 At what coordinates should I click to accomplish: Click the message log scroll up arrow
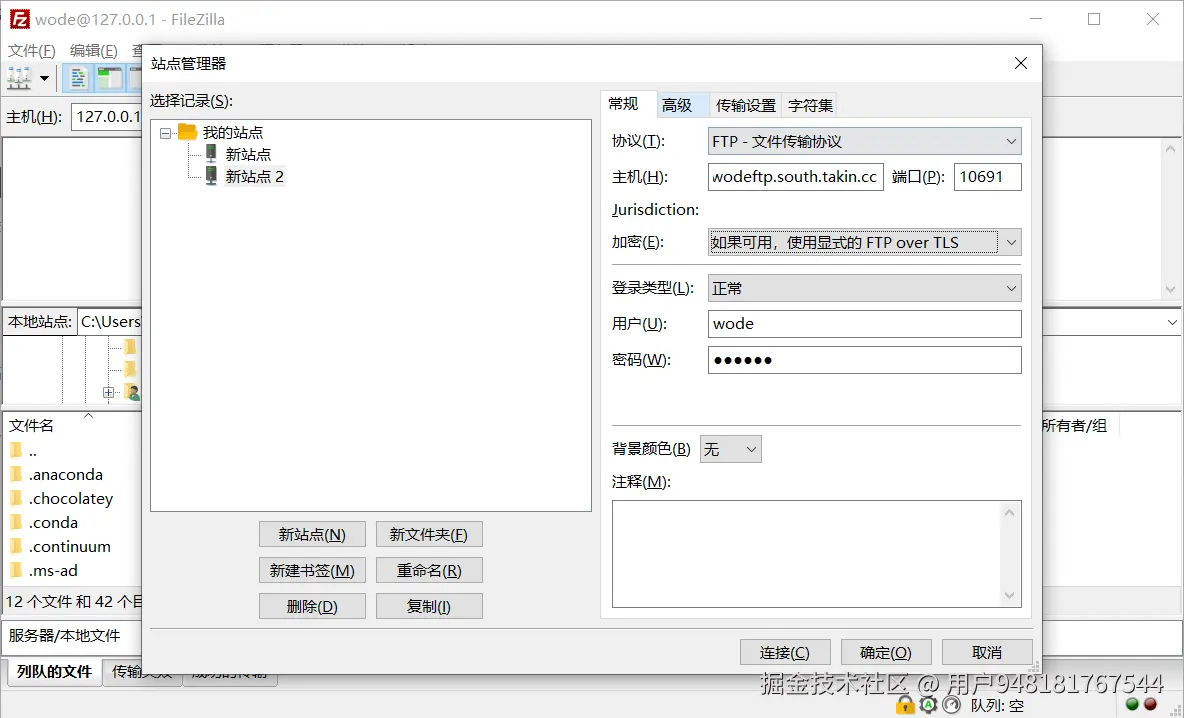coord(1170,149)
